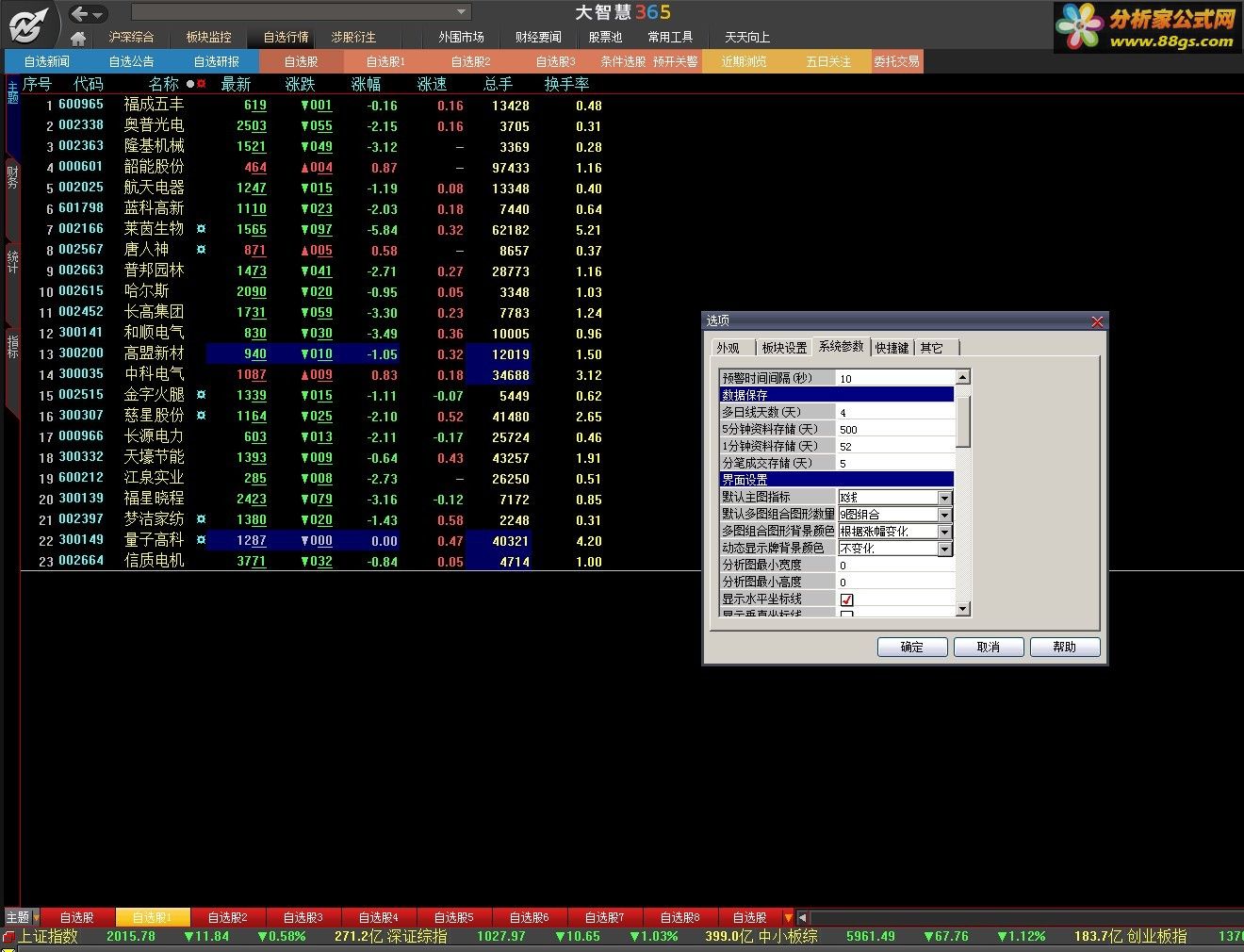Open the 天天向上 menu
The height and width of the screenshot is (952, 1244).
point(747,38)
